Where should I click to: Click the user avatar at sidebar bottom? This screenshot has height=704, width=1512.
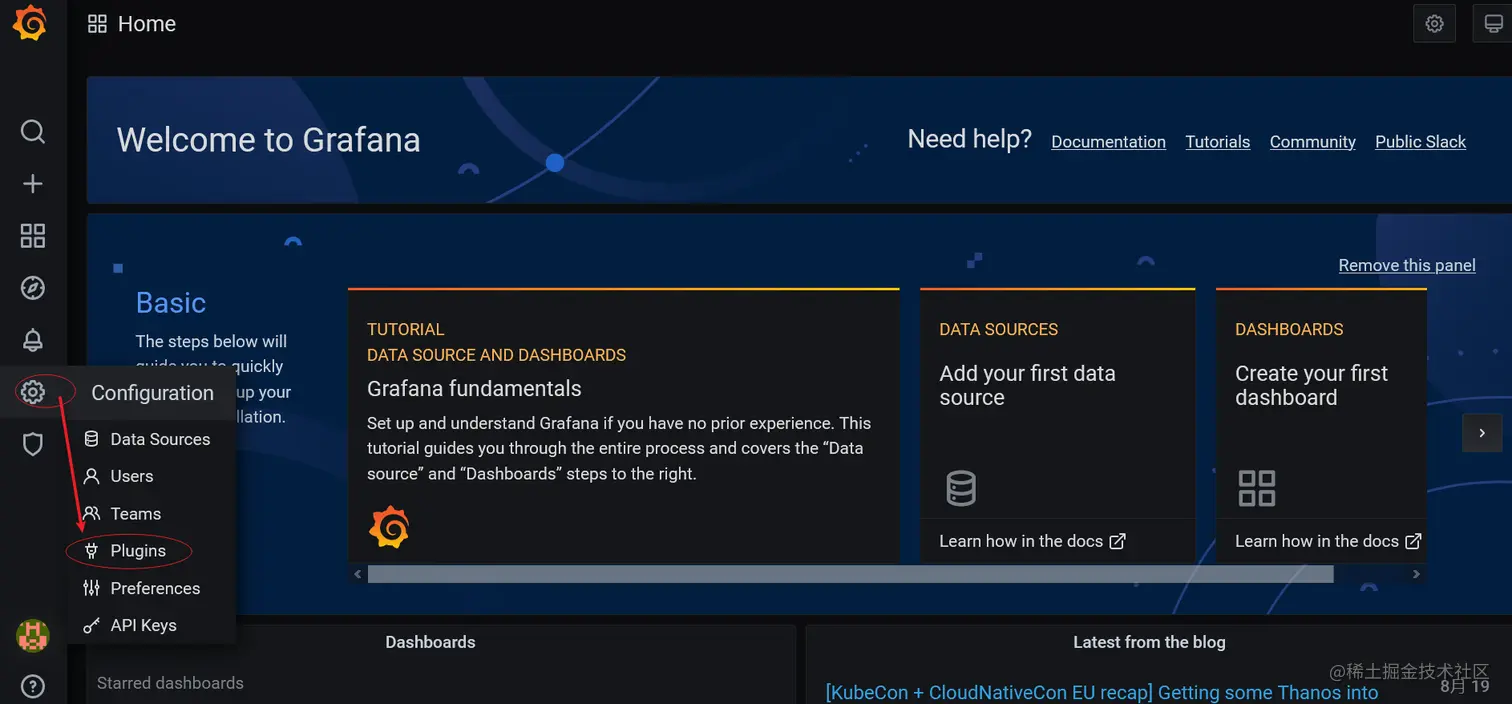coord(32,635)
